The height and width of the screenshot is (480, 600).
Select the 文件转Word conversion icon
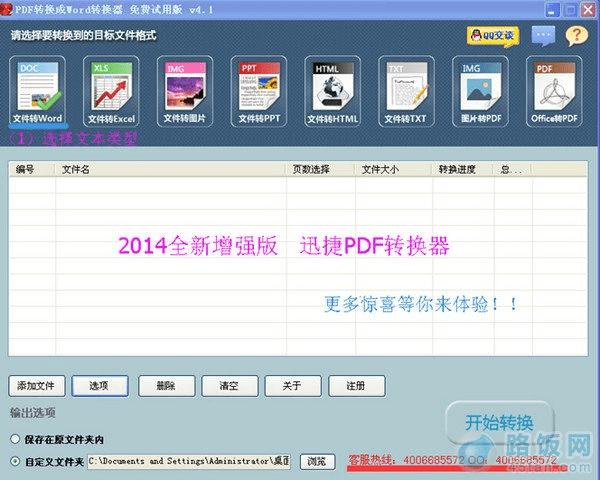pos(38,91)
